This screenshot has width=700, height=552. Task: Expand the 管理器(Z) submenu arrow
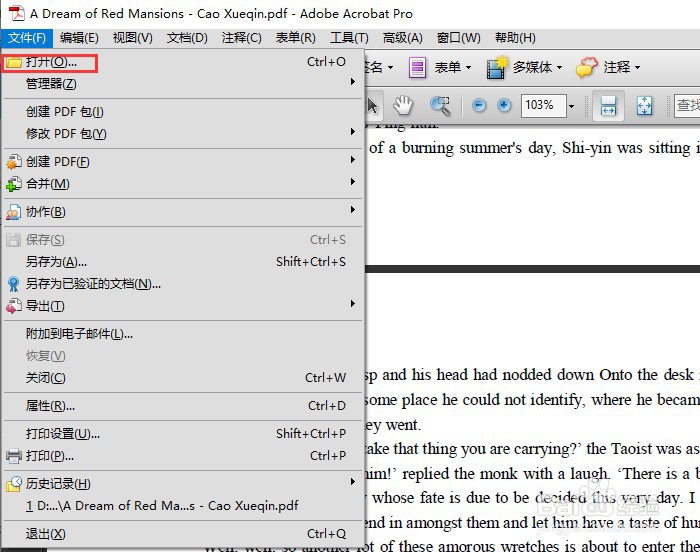[353, 82]
